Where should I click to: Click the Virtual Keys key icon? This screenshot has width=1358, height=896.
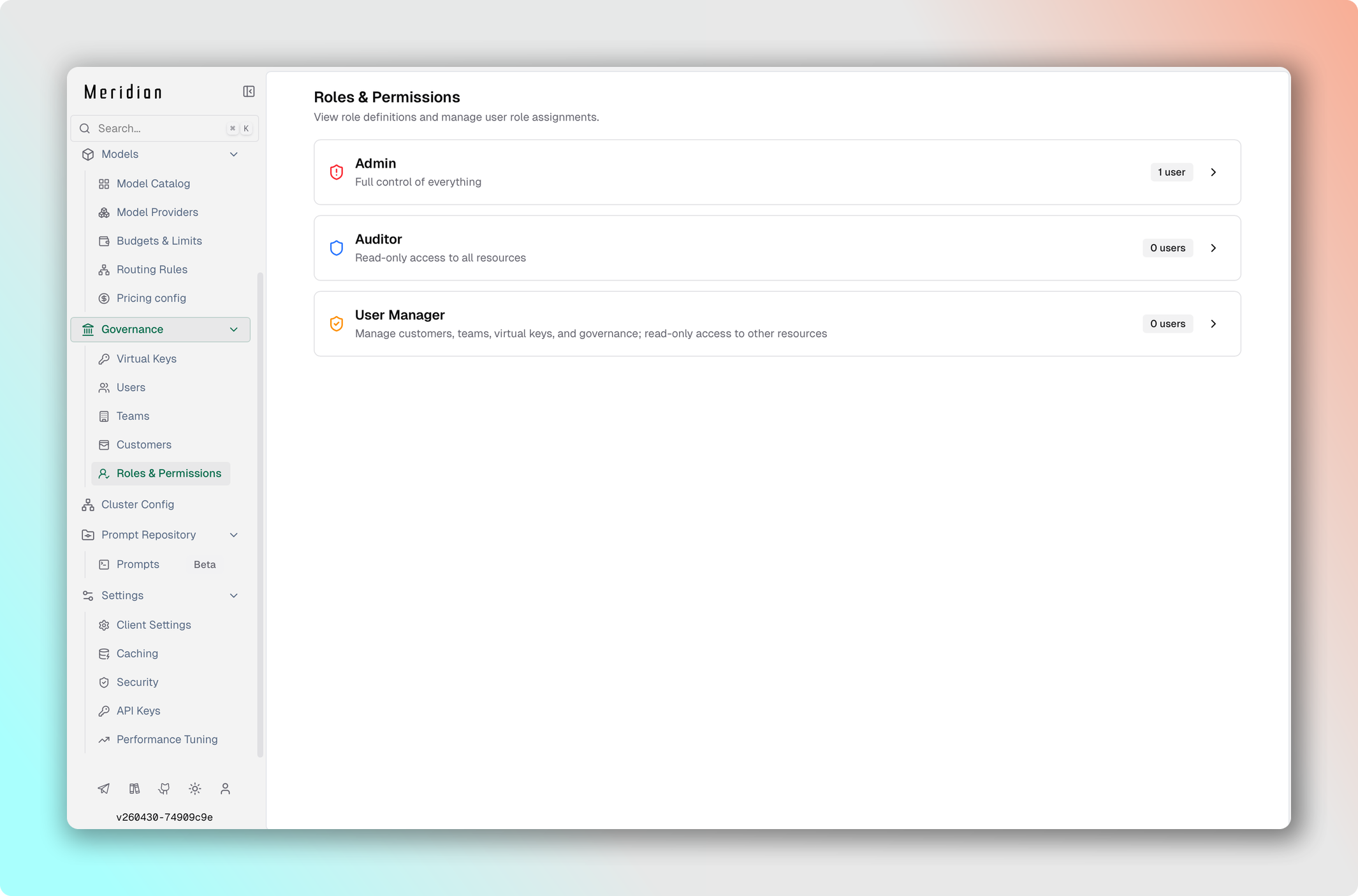[104, 359]
